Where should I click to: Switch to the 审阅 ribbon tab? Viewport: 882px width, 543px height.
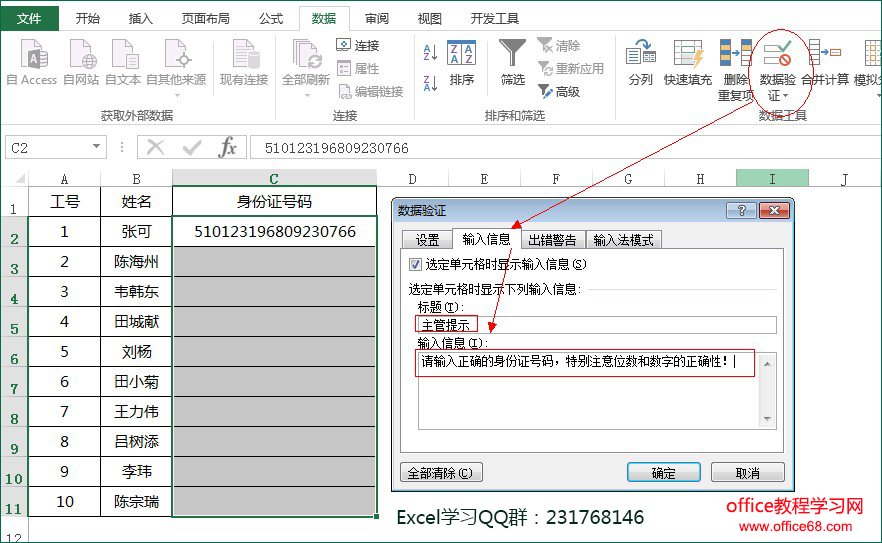point(376,19)
